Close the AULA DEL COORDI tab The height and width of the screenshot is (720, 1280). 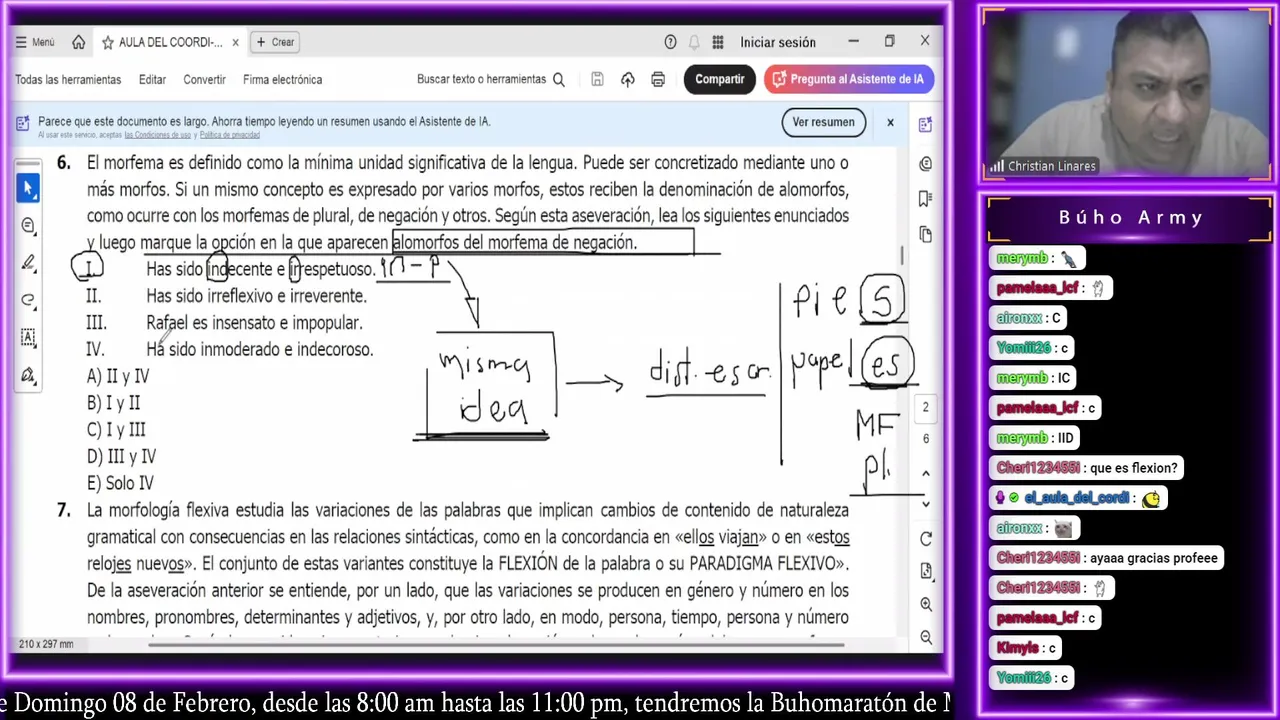(235, 42)
